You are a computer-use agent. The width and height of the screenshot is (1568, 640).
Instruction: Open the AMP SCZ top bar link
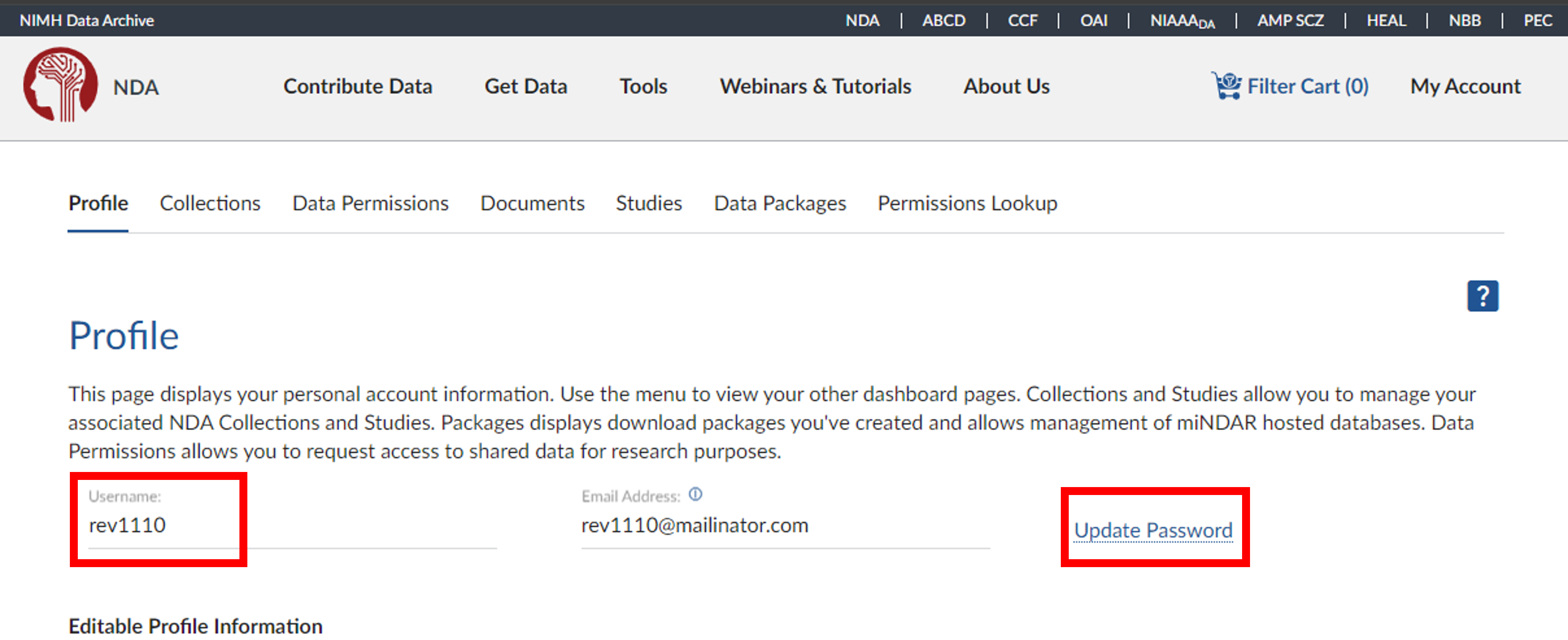click(1290, 21)
